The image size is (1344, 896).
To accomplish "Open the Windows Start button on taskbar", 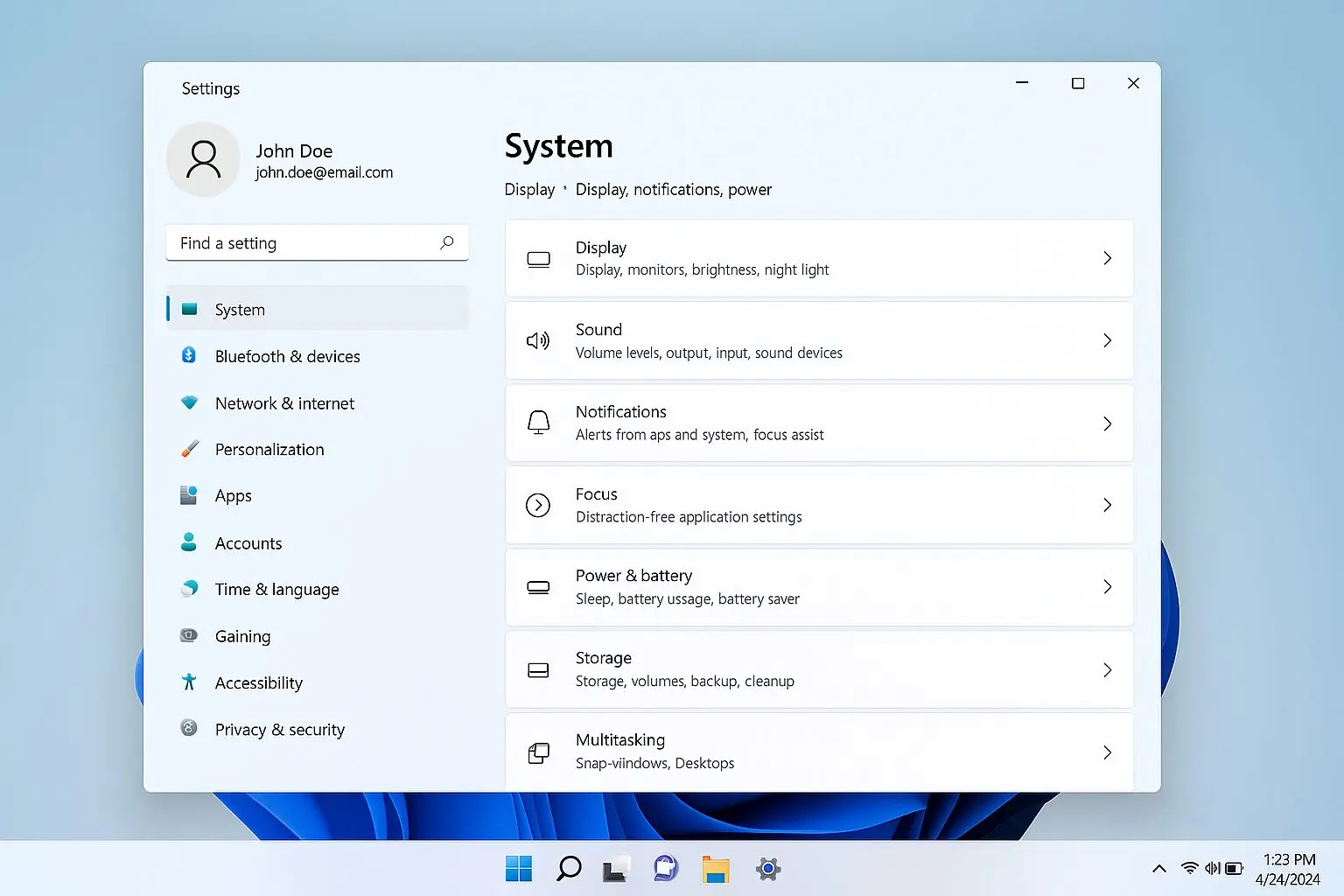I will (519, 869).
